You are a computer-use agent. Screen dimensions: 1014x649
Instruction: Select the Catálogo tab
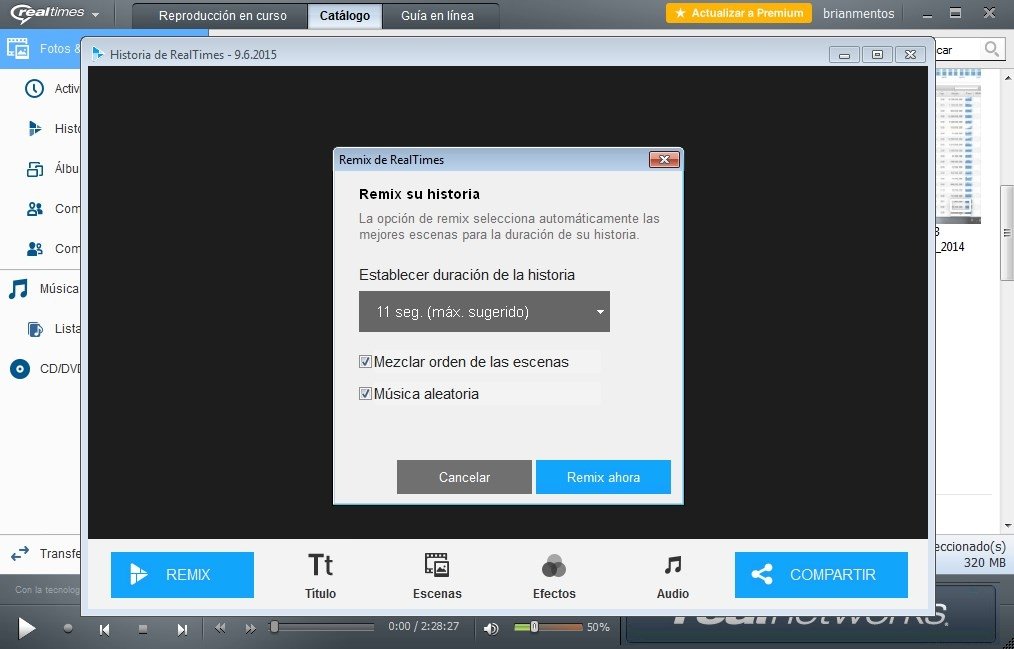click(345, 16)
